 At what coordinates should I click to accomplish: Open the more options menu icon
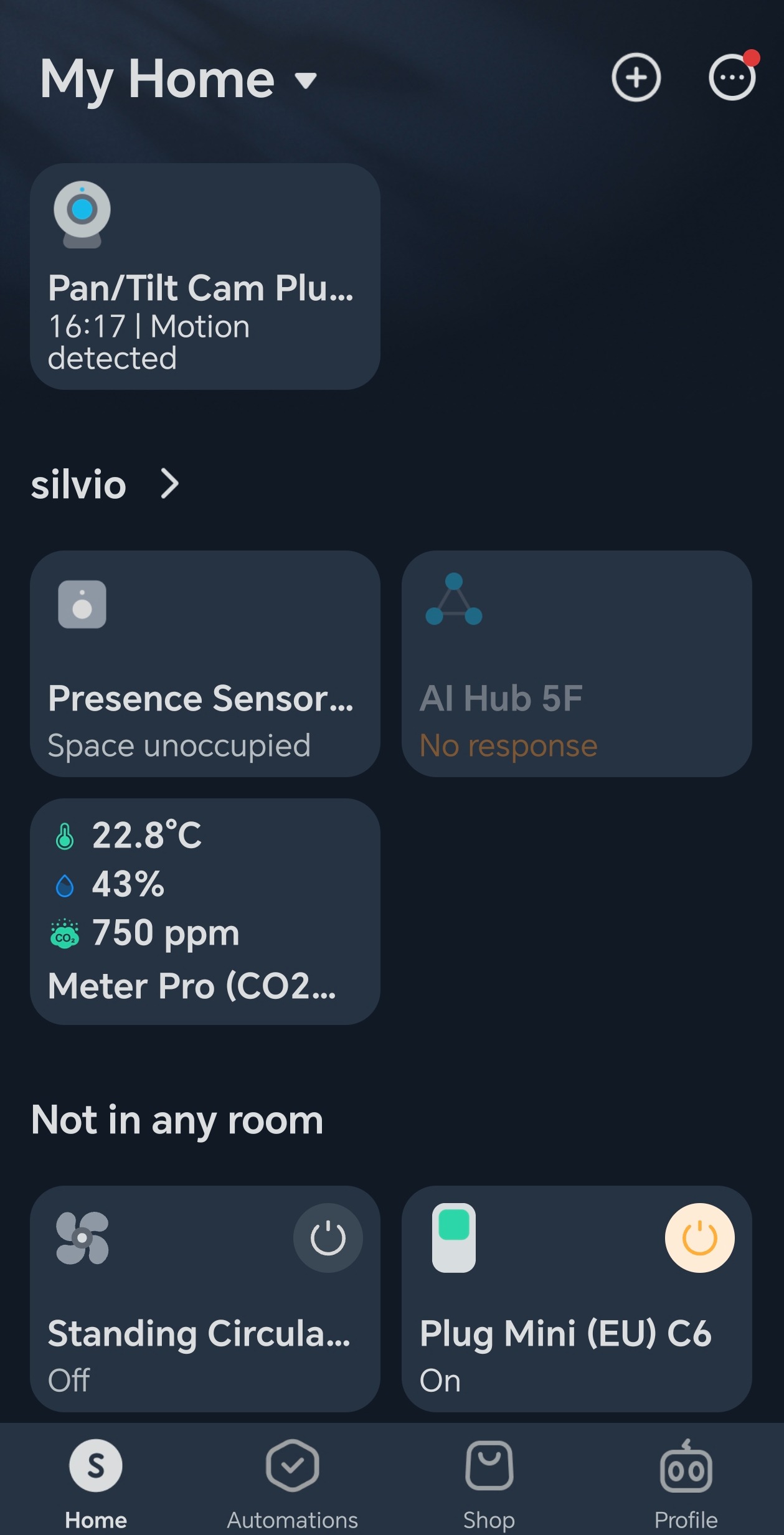(732, 78)
